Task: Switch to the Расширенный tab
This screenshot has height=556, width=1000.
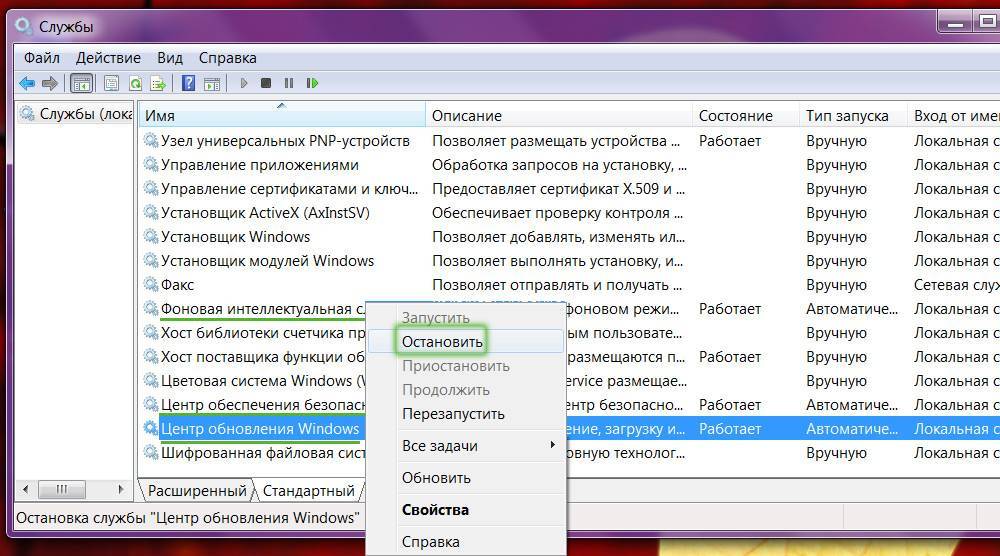Action: pos(197,491)
